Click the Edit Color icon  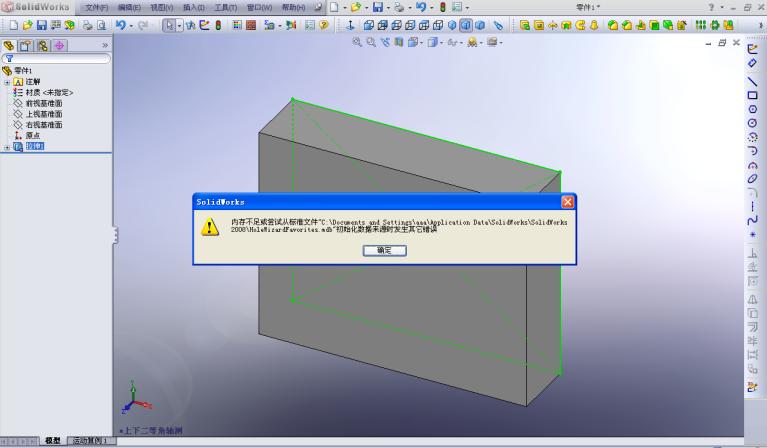pyautogui.click(x=237, y=25)
